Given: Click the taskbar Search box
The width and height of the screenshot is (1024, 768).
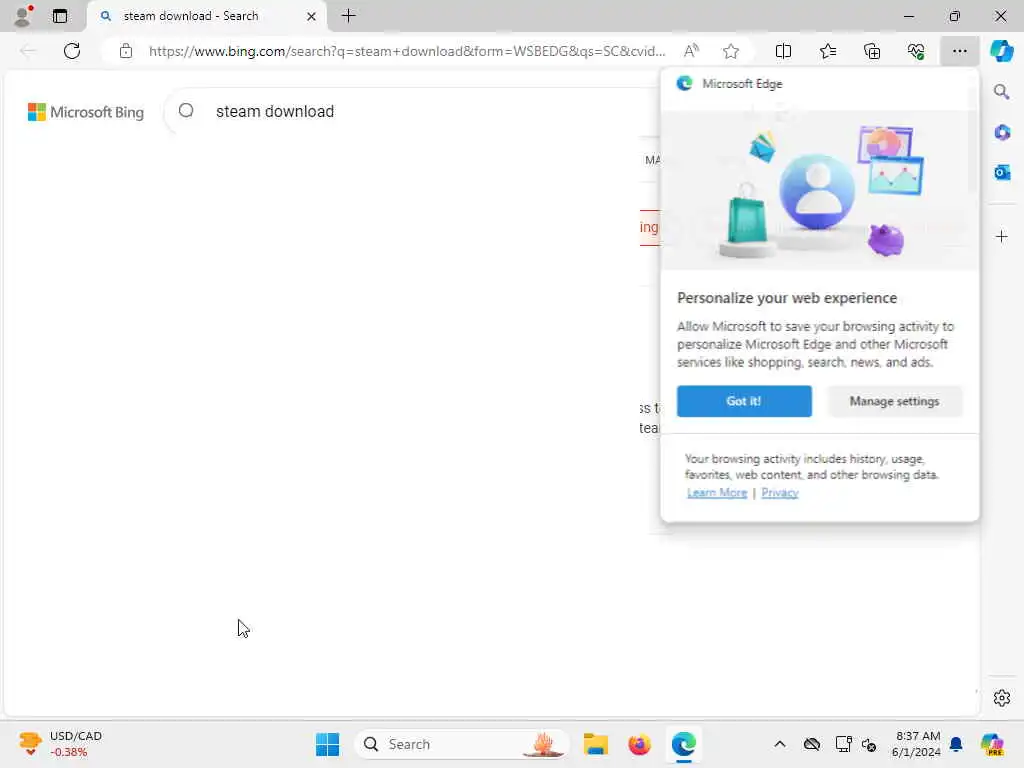Looking at the screenshot, I should point(461,744).
